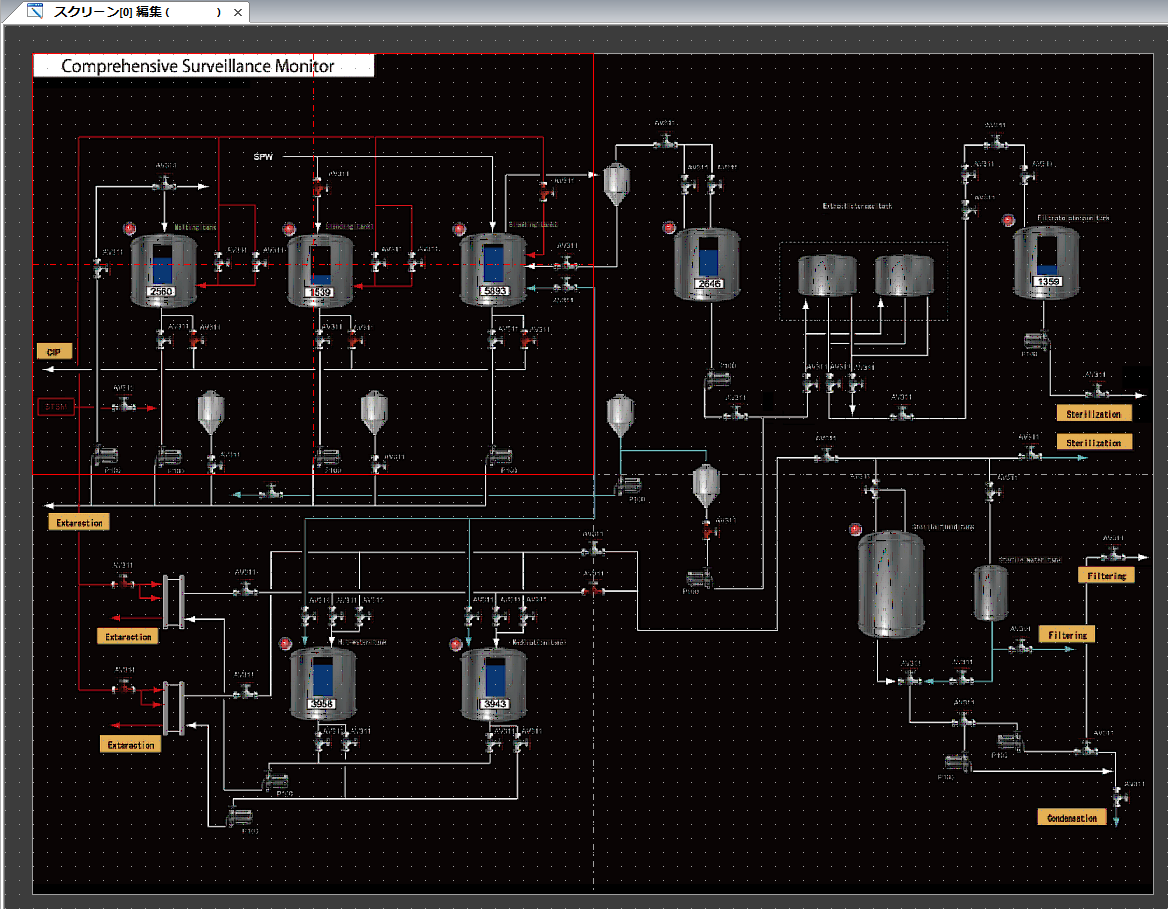Click the valve next to the STM label
The height and width of the screenshot is (909, 1168).
tap(124, 405)
